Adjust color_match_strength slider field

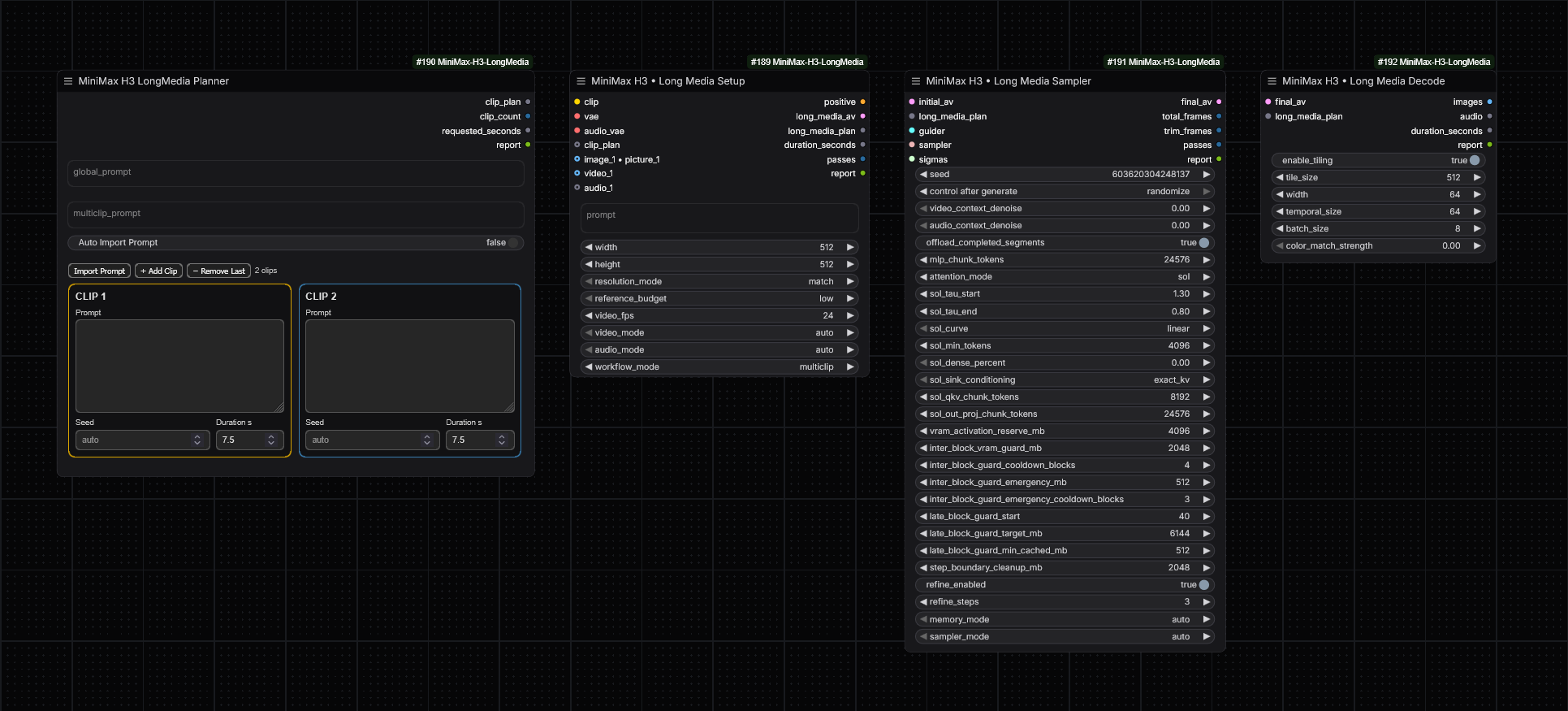[1379, 245]
